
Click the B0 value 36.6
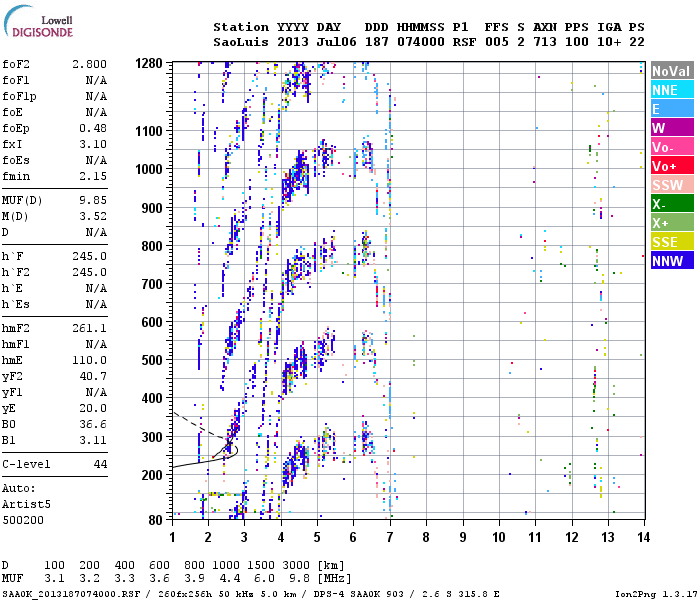coord(93,424)
